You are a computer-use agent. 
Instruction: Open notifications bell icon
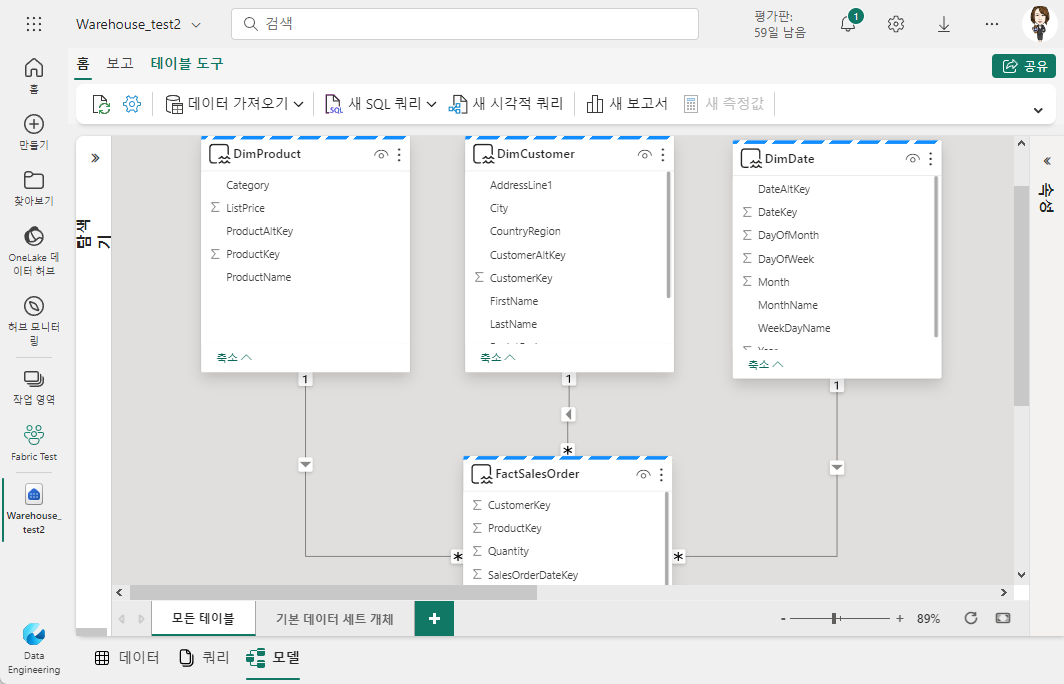(848, 24)
